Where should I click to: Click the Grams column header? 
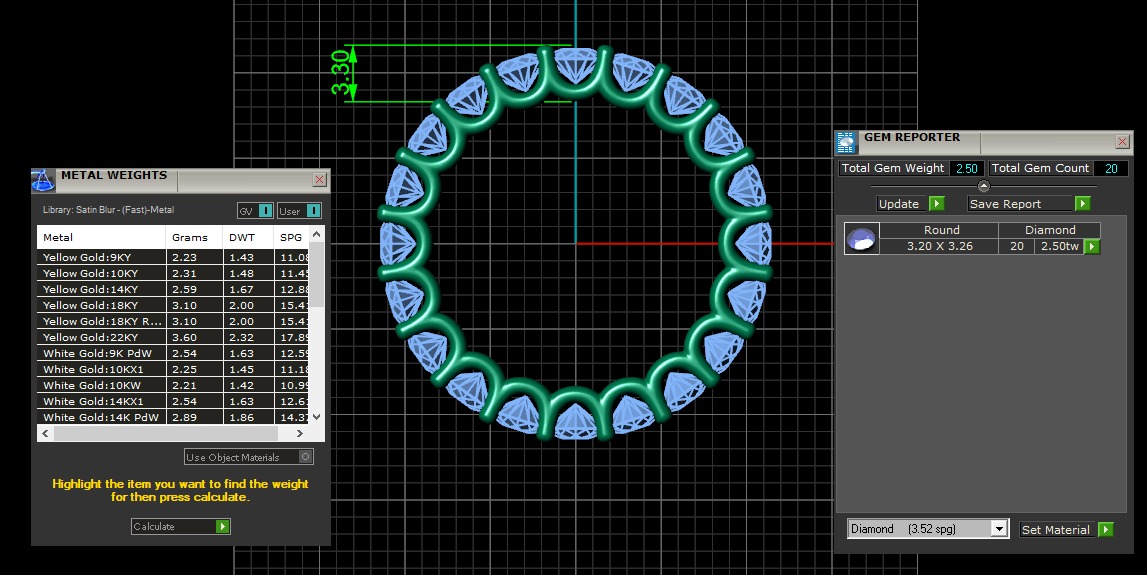coord(195,237)
